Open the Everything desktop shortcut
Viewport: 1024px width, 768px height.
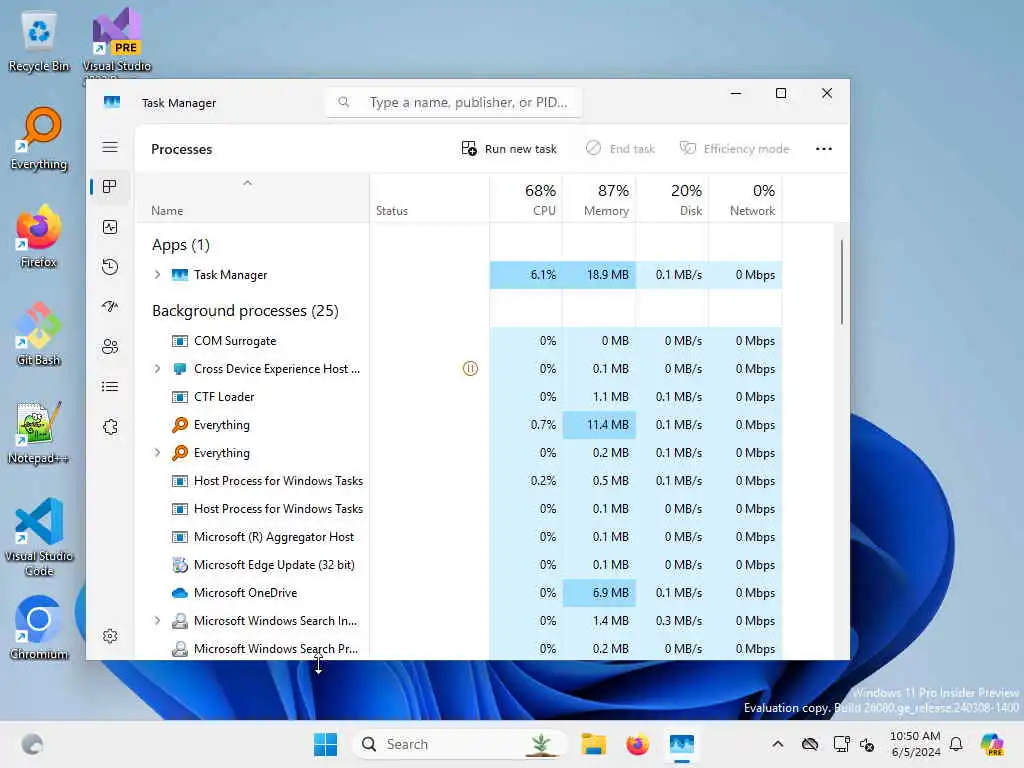39,138
